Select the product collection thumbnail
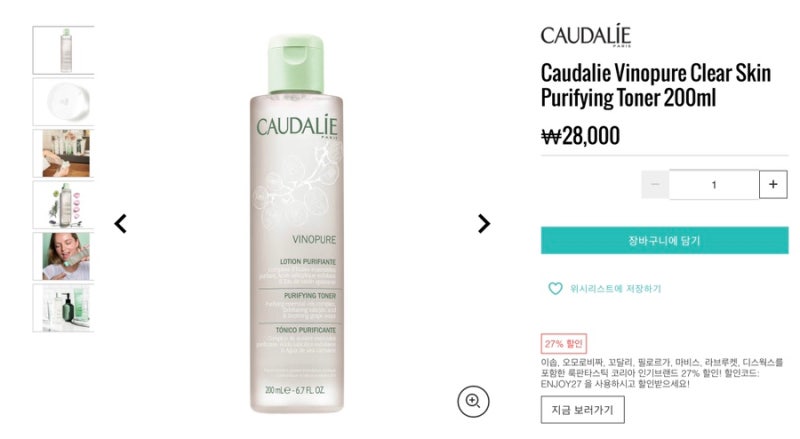Viewport: 800px width, 439px height. click(64, 308)
